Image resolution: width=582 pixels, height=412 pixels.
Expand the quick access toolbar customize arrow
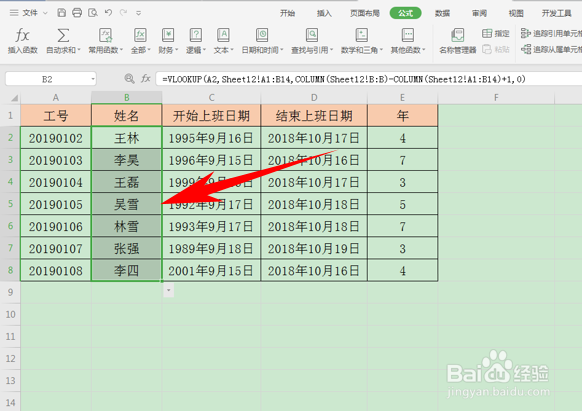point(138,13)
